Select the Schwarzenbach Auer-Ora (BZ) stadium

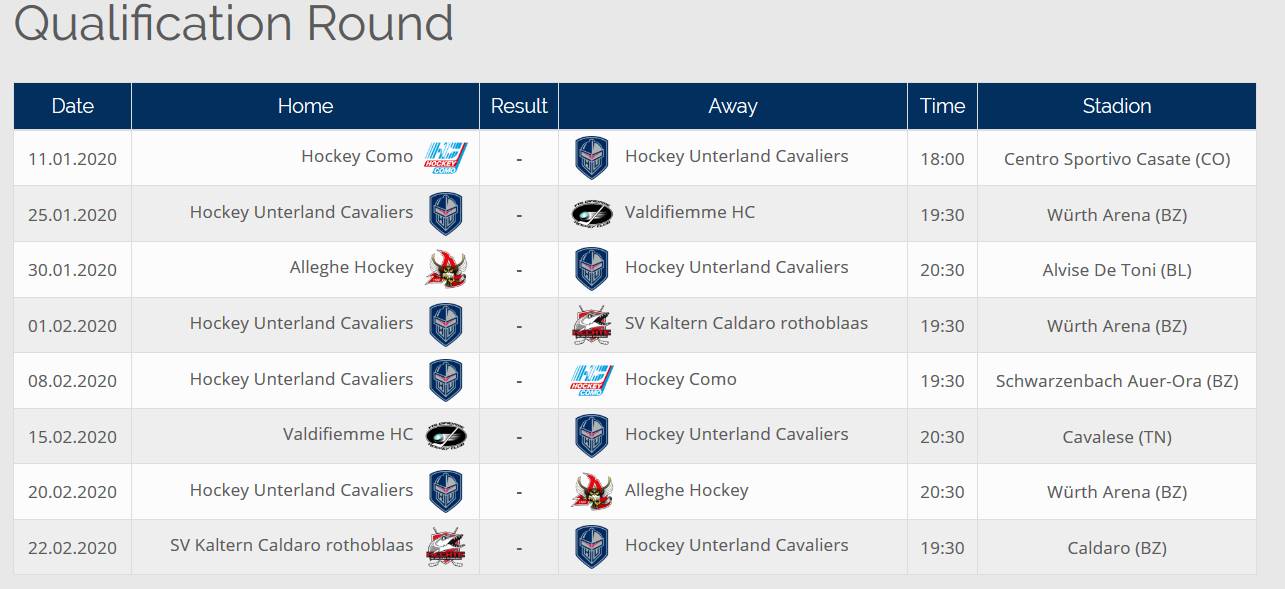point(1117,381)
